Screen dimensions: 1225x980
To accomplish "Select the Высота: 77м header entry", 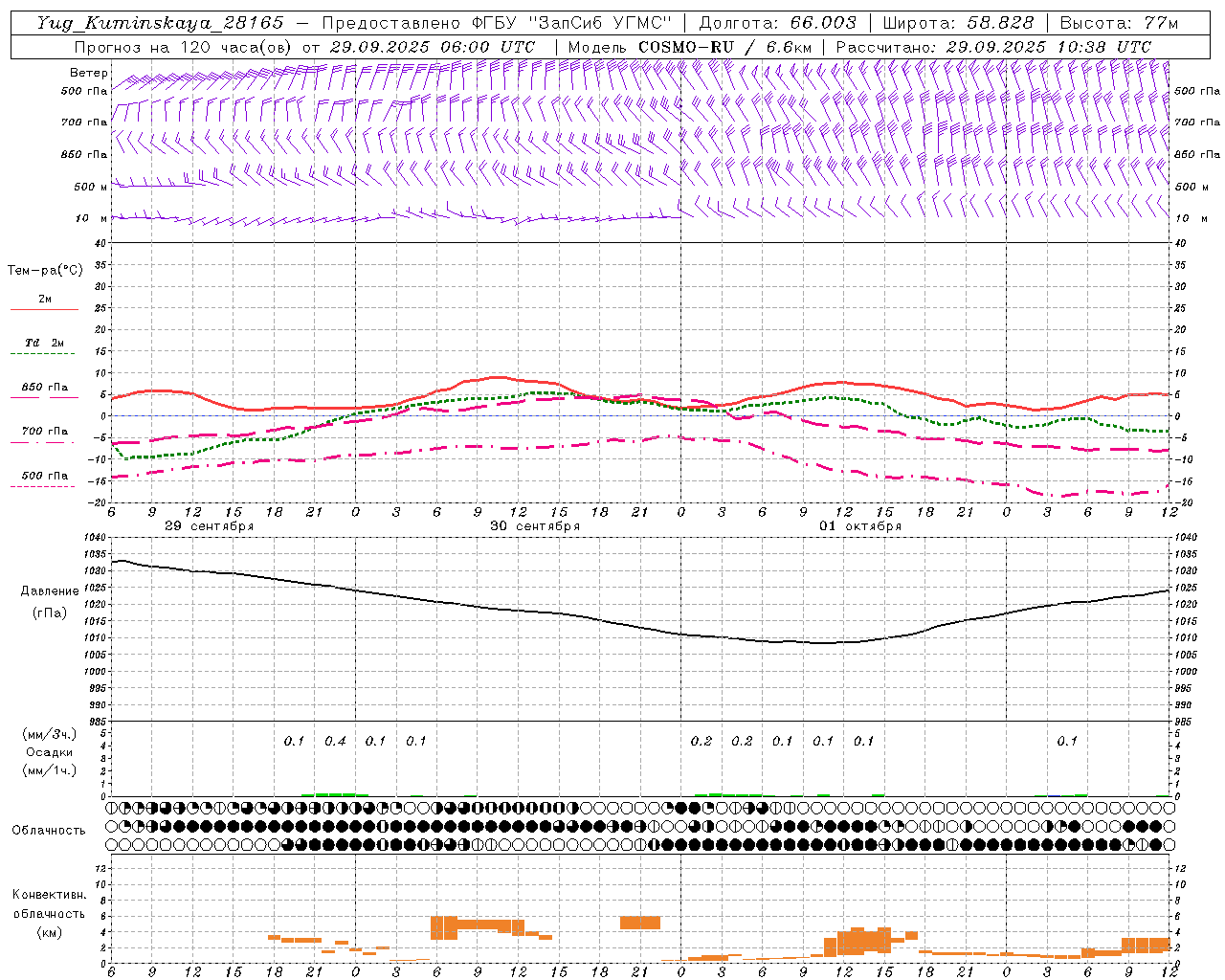I will click(x=1119, y=23).
